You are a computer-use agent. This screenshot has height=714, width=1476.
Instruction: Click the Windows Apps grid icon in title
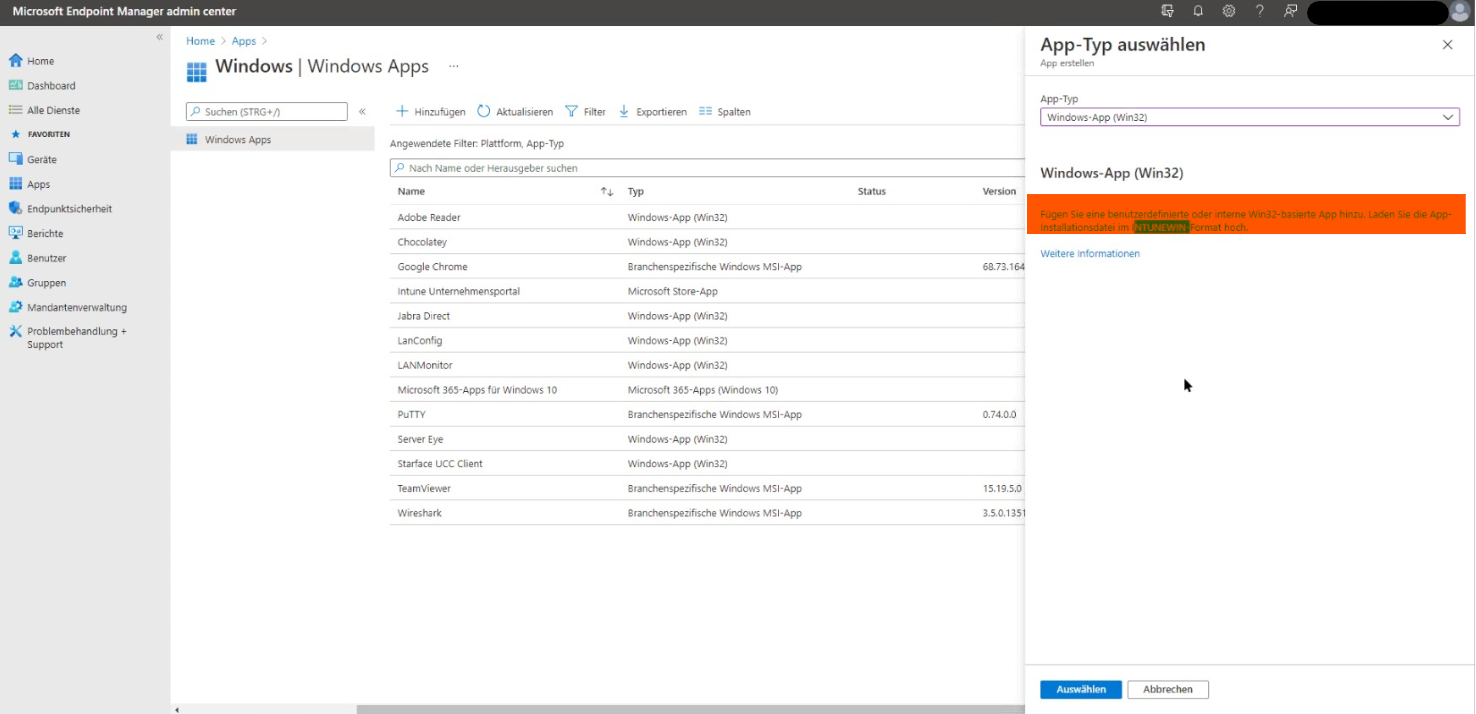197,71
